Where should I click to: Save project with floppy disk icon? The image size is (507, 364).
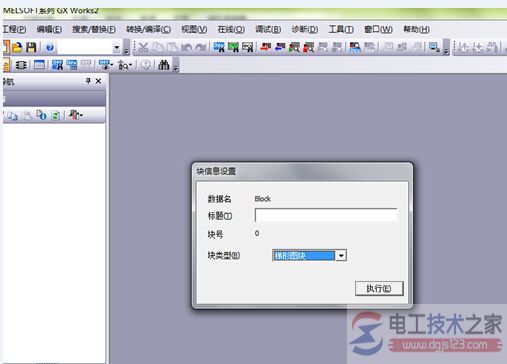(x=31, y=47)
